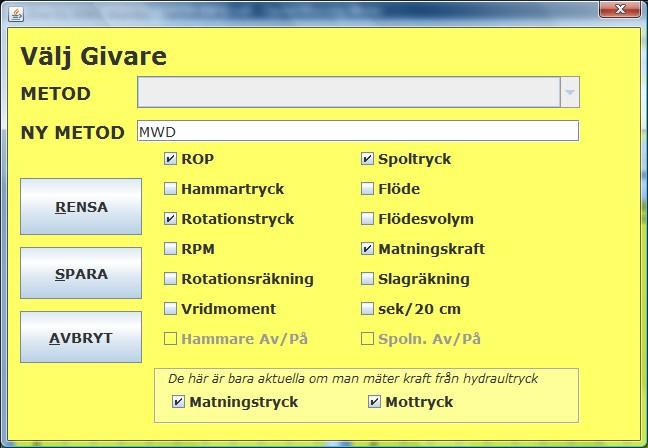Uncheck the Rotationstryck checkbox

(x=170, y=219)
